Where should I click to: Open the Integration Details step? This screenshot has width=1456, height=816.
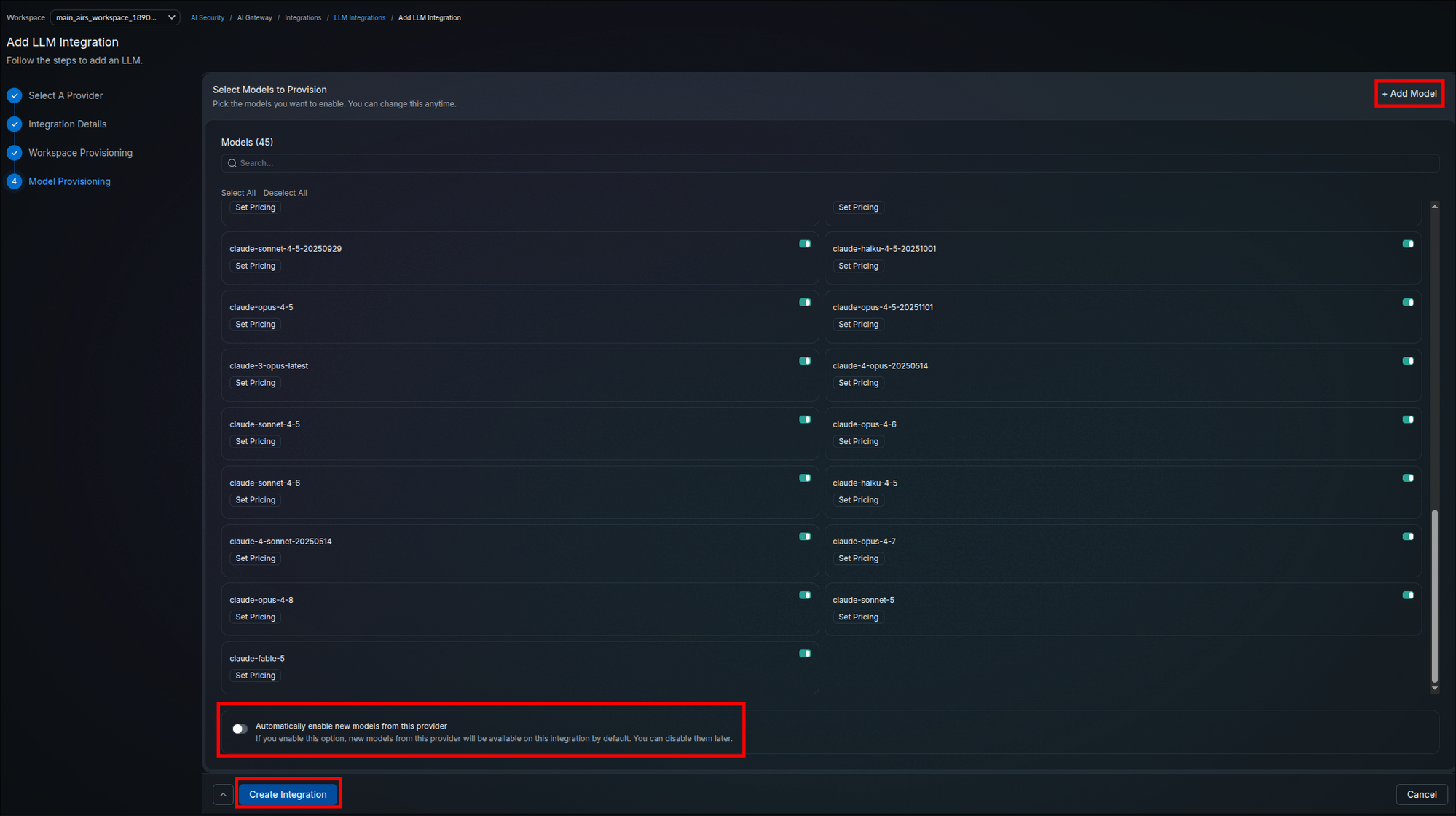67,124
